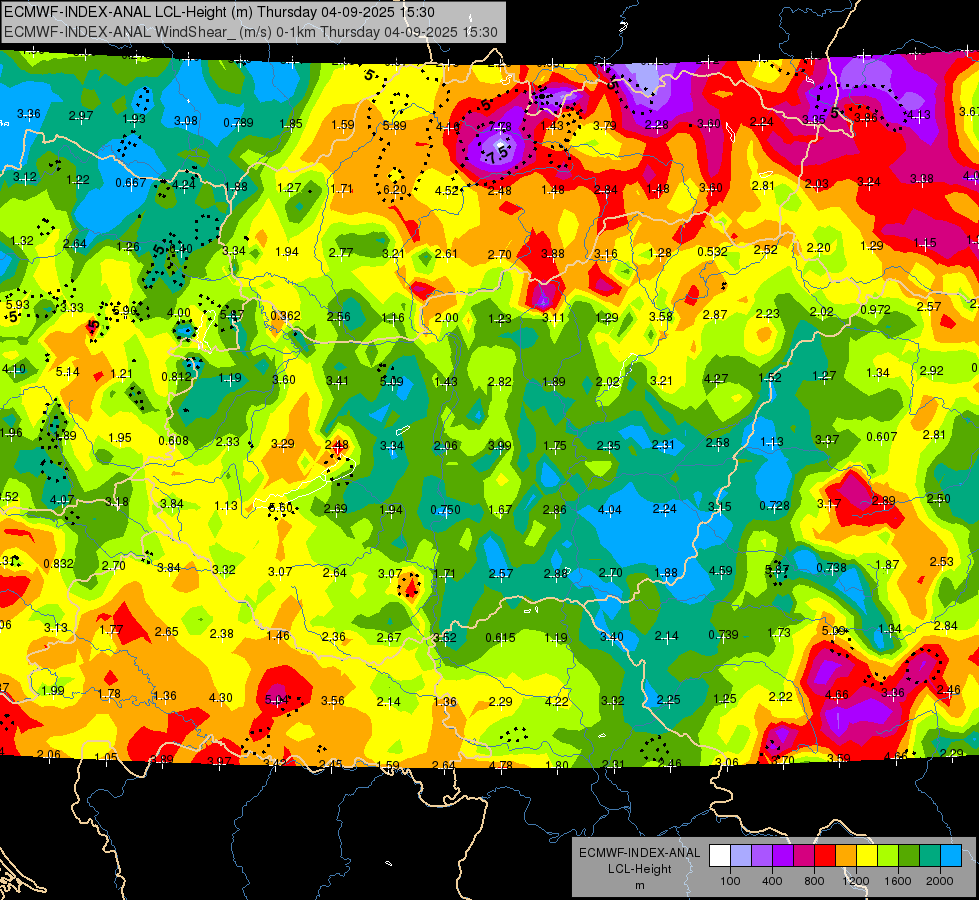The width and height of the screenshot is (979, 900).
Task: Click the value '3.58' on the map
Action: pos(661,316)
